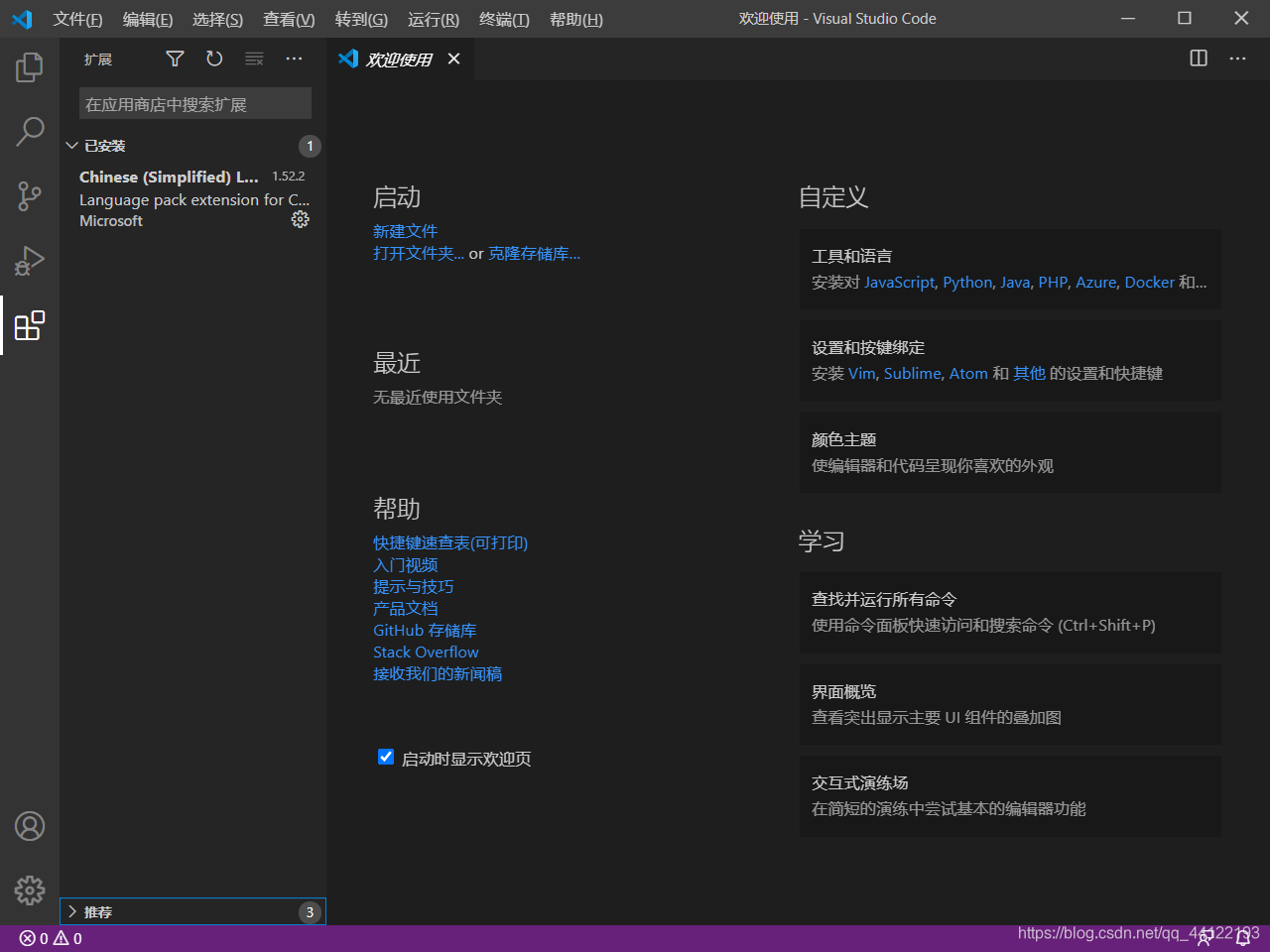Toggle 启动时显示欢迎页 checkbox
Image resolution: width=1270 pixels, height=952 pixels.
click(x=386, y=757)
